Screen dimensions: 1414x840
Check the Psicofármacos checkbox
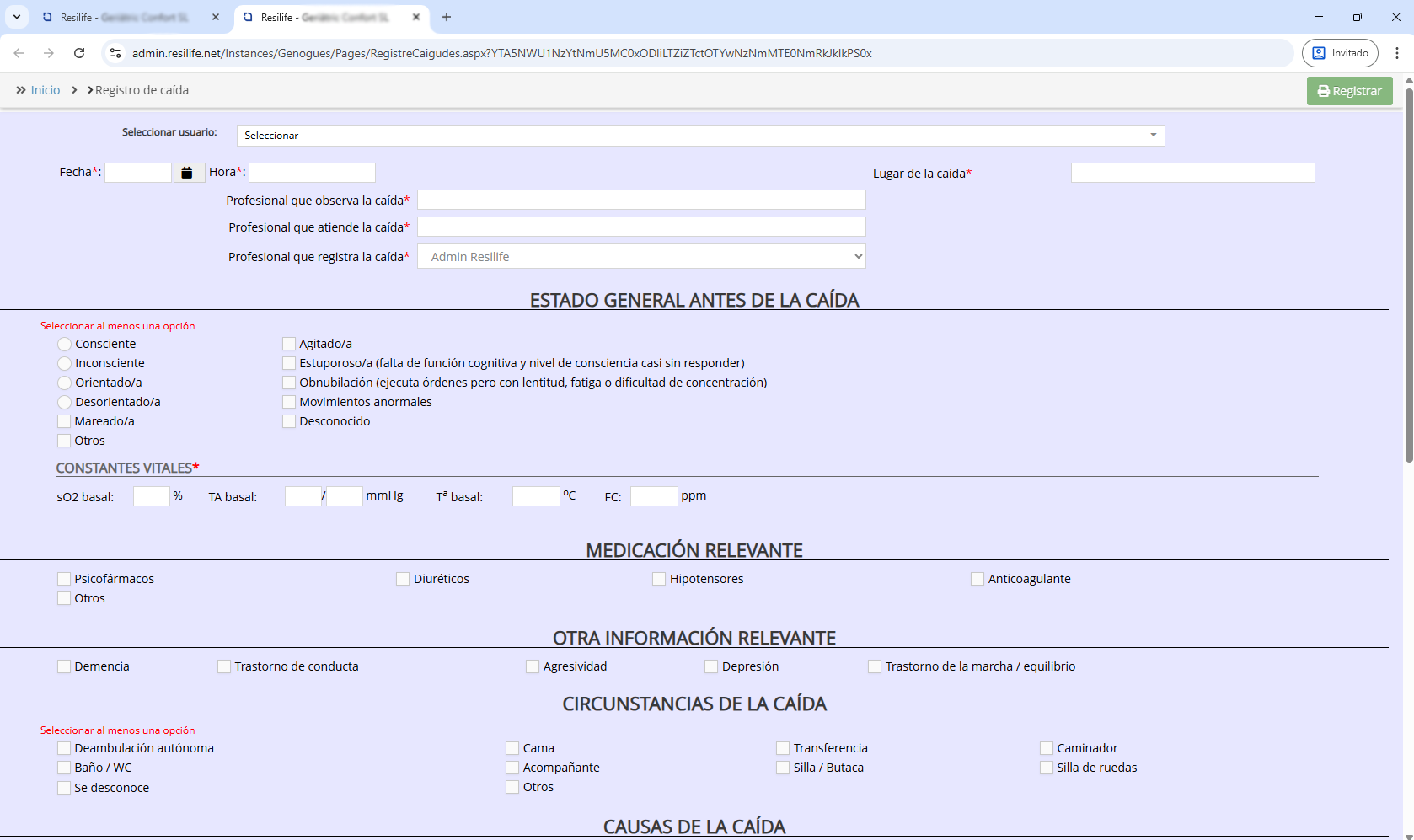(x=64, y=579)
